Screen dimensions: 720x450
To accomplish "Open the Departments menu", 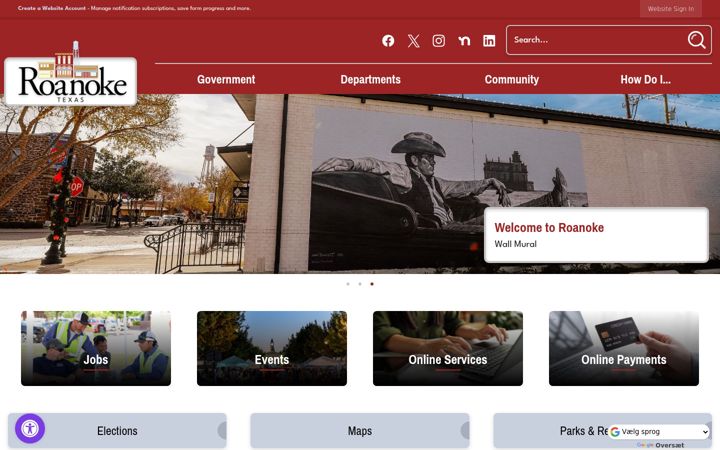I will click(x=371, y=79).
